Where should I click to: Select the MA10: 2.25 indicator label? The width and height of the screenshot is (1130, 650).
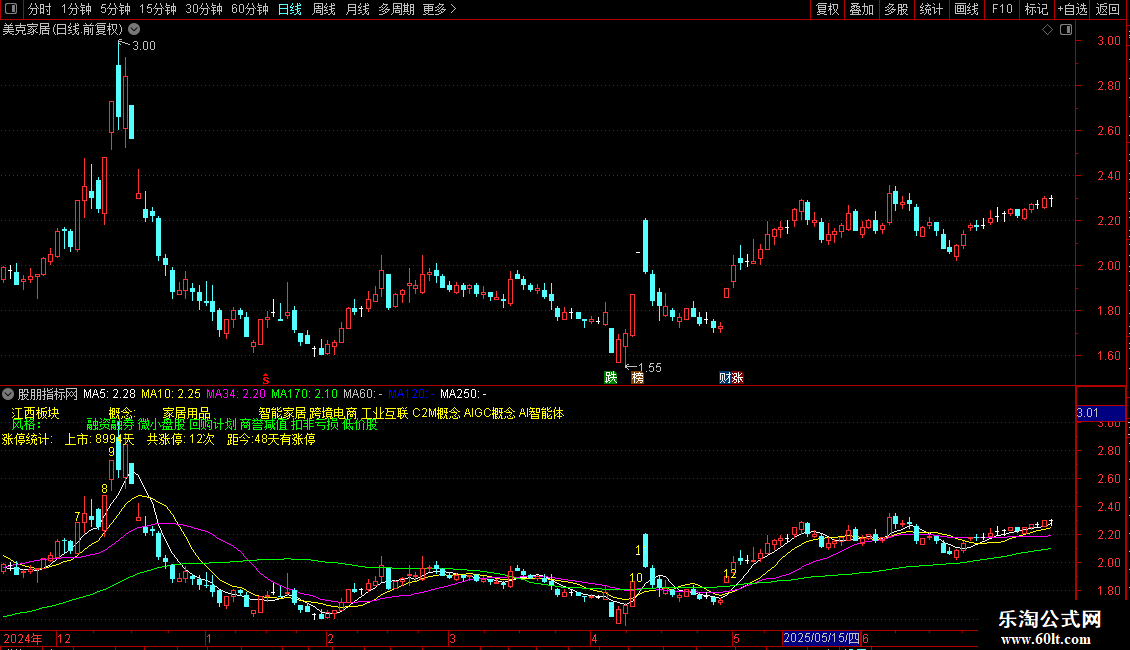tap(171, 394)
